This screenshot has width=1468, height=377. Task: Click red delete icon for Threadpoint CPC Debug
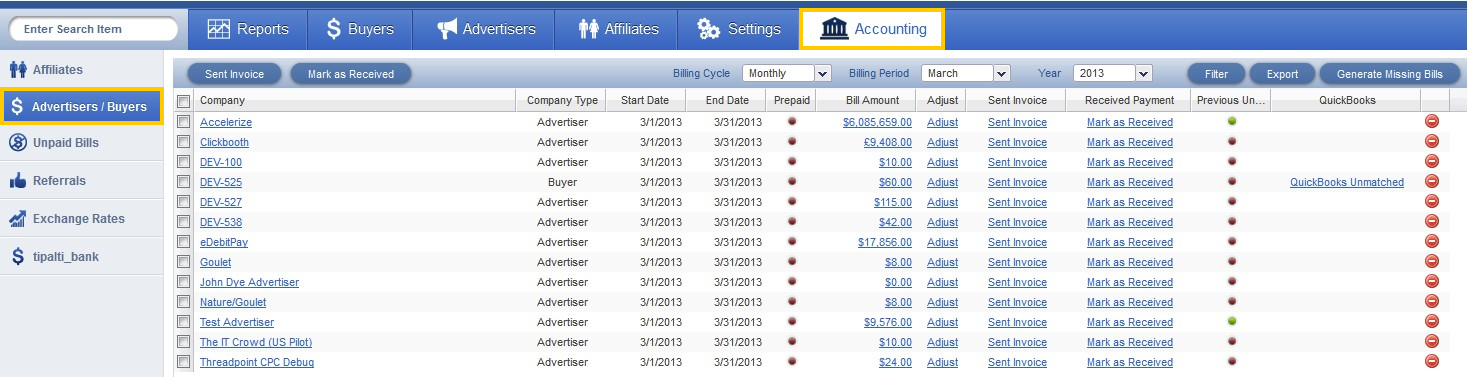click(x=1431, y=362)
